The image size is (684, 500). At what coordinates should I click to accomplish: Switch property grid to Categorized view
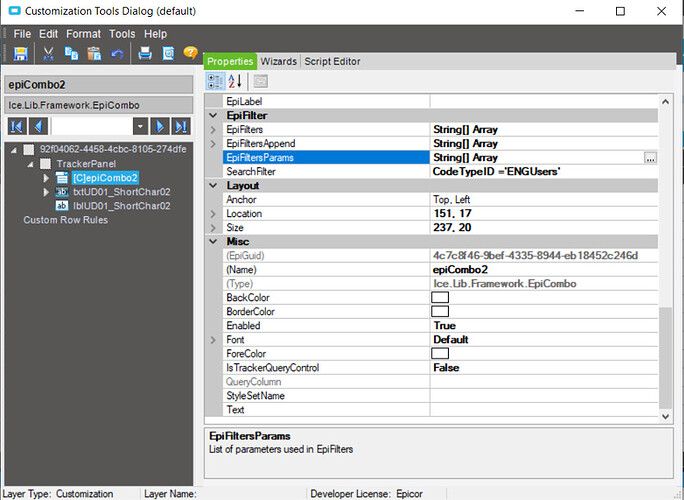215,81
